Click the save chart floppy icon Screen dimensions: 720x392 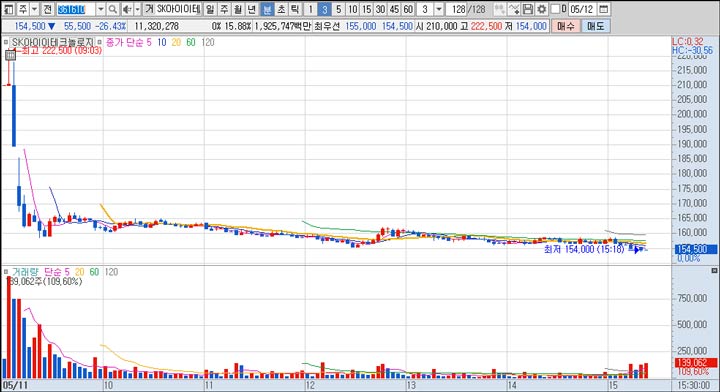[x=528, y=9]
